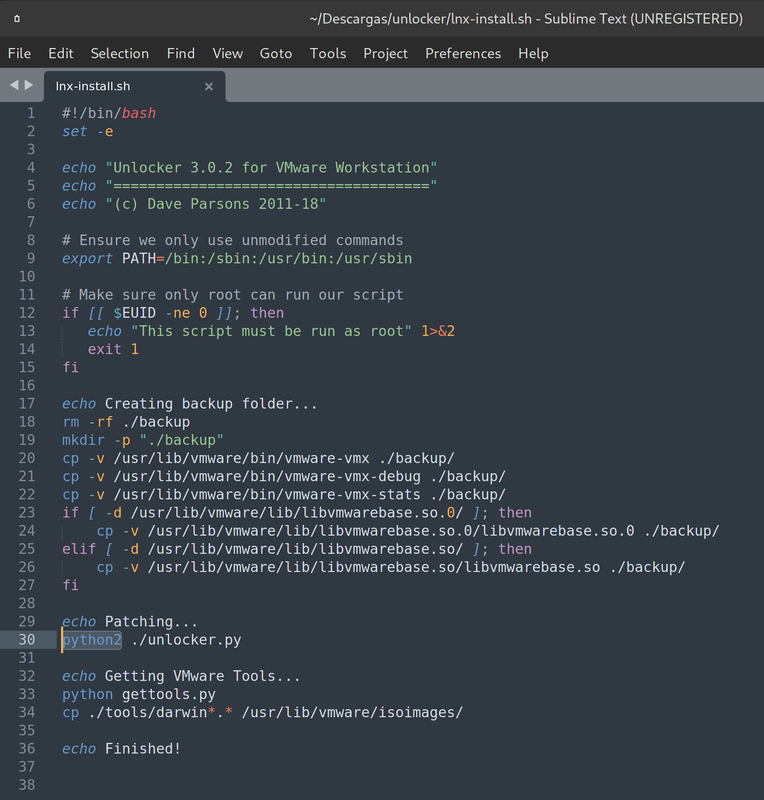Click 'mkdir' on line 19
This screenshot has width=764, height=800.
click(x=83, y=440)
